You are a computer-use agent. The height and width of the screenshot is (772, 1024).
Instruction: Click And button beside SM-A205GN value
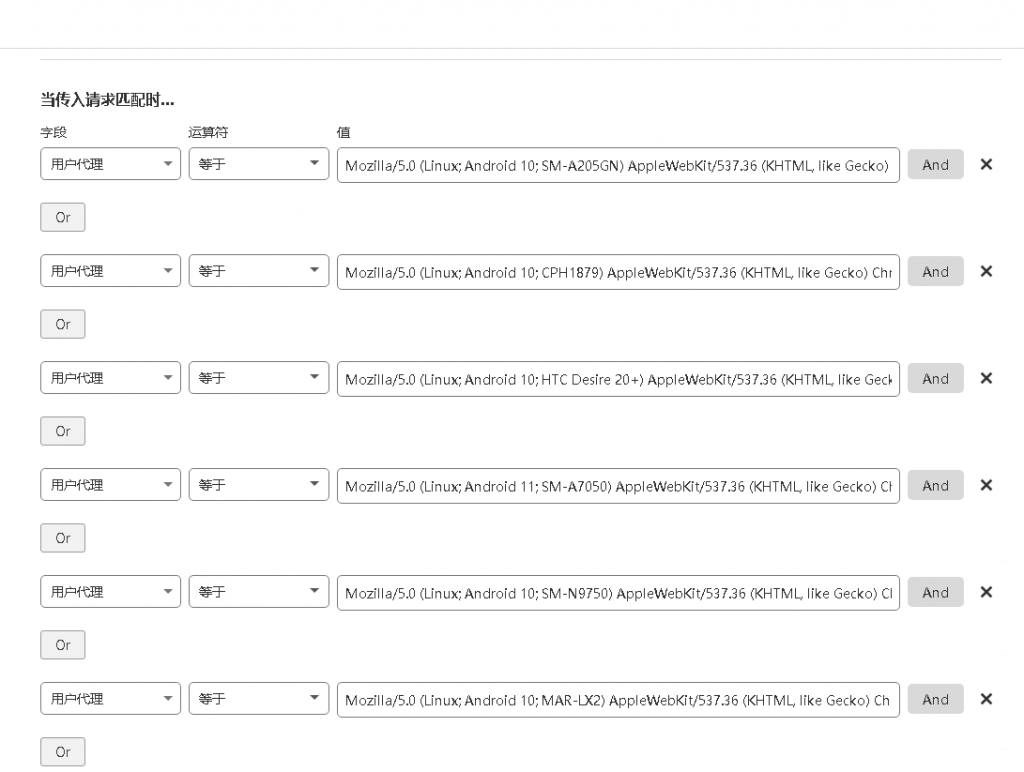point(935,164)
